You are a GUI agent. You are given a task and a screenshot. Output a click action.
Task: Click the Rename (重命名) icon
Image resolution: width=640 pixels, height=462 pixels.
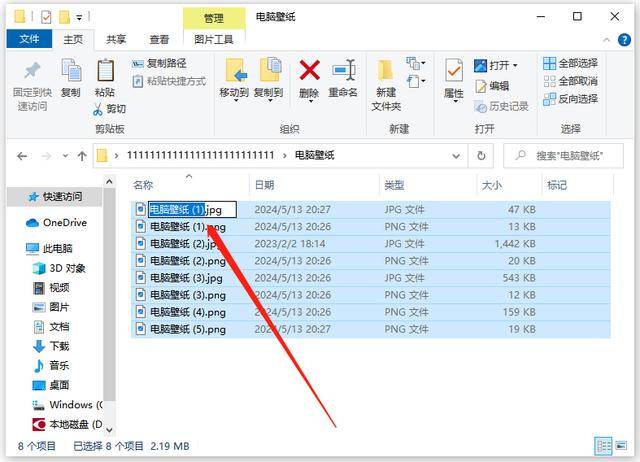point(343,71)
